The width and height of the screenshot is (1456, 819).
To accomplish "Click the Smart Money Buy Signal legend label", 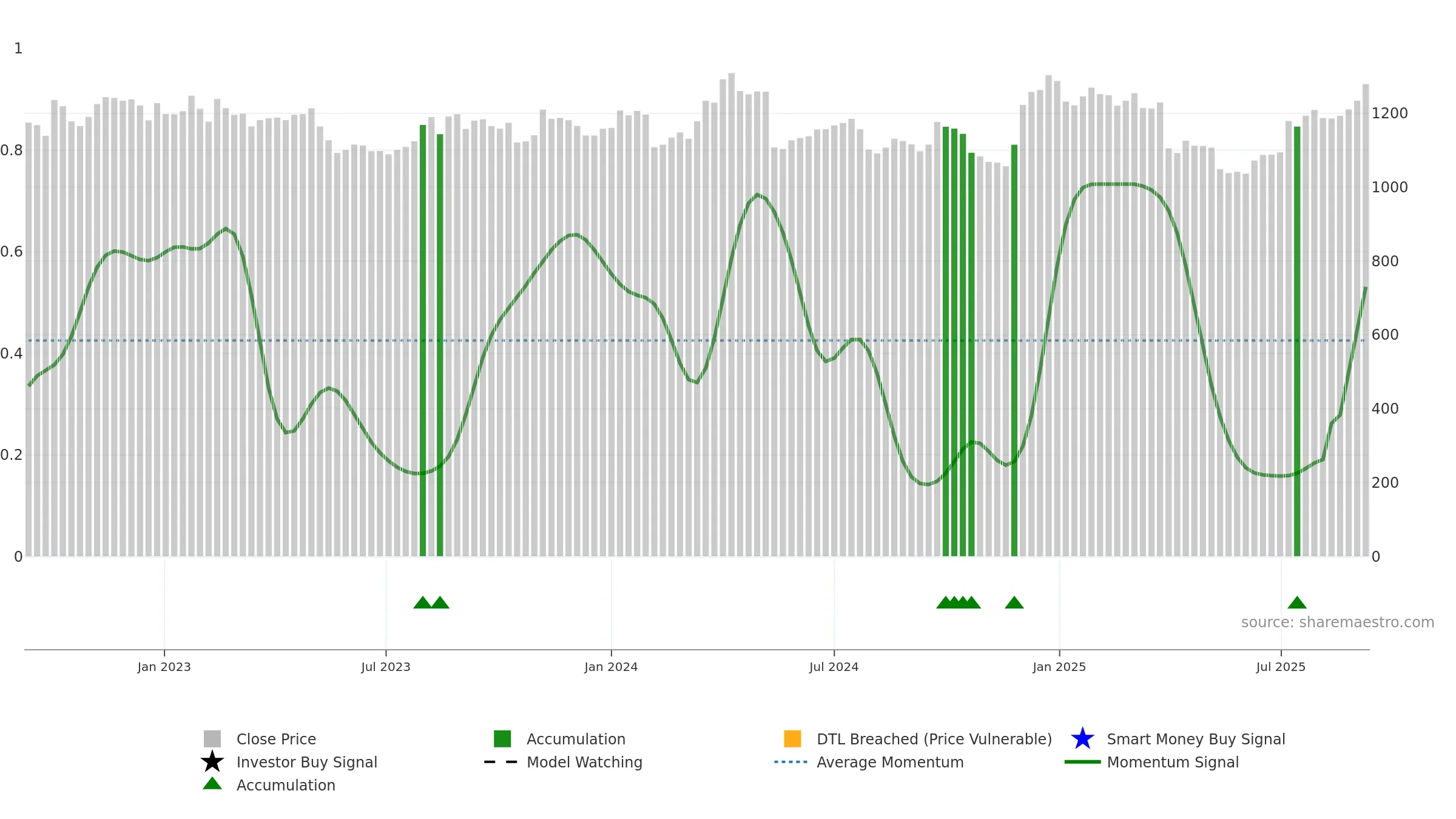I will (1196, 739).
